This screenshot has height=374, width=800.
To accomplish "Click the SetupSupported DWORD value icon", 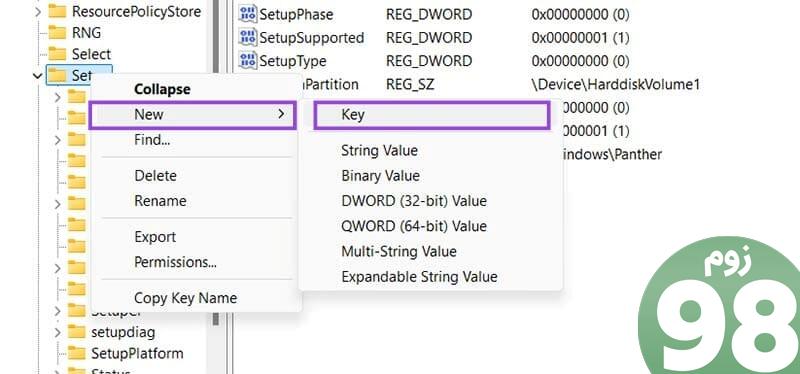I will tap(248, 37).
